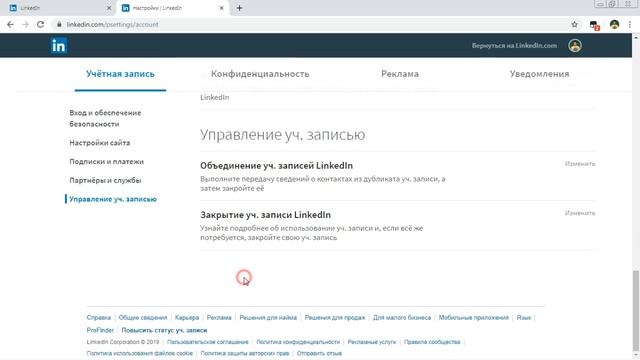Bookmark this page with star icon
640x360 pixels.
[x=574, y=24]
